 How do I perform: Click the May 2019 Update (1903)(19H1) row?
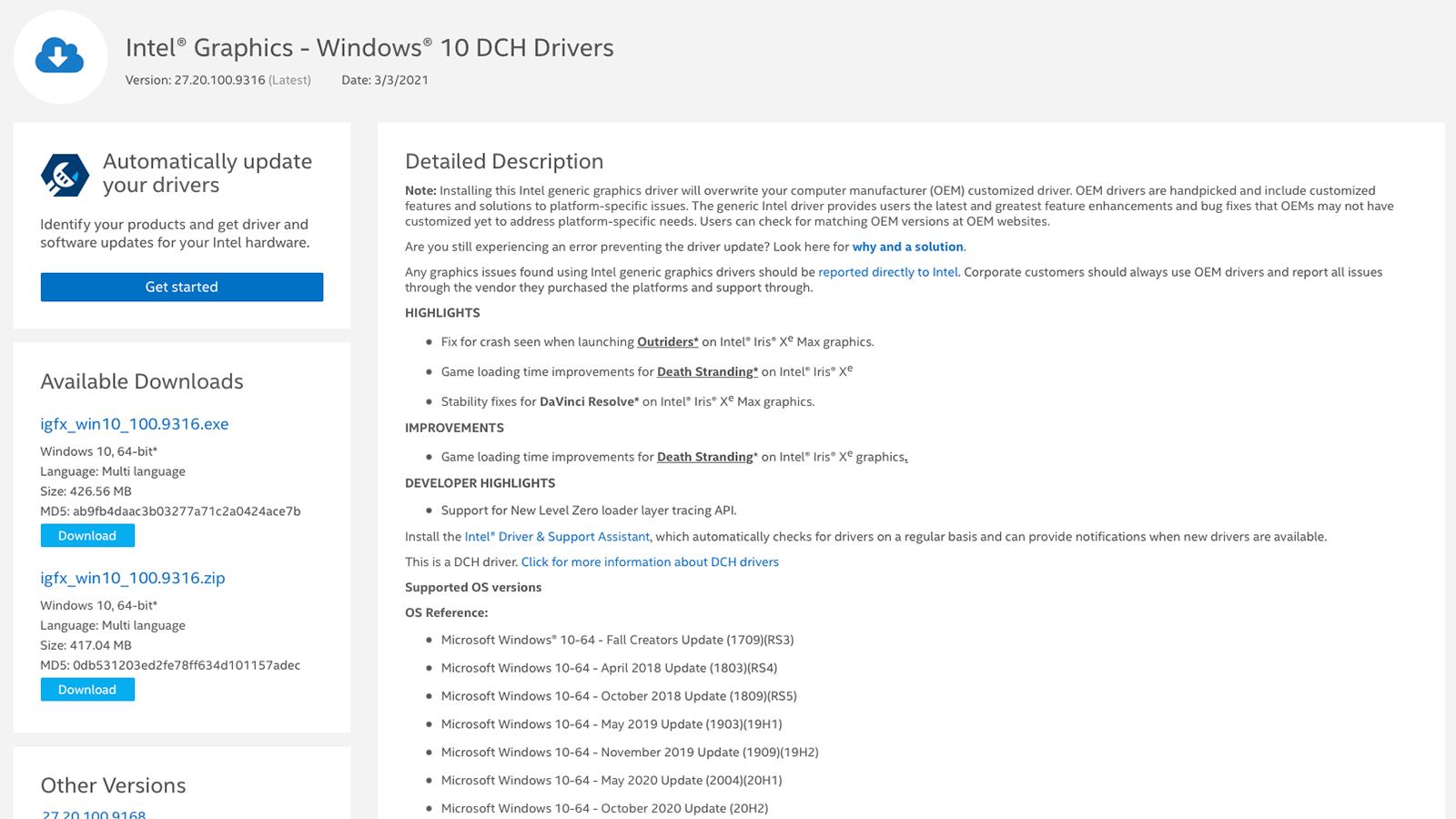612,724
